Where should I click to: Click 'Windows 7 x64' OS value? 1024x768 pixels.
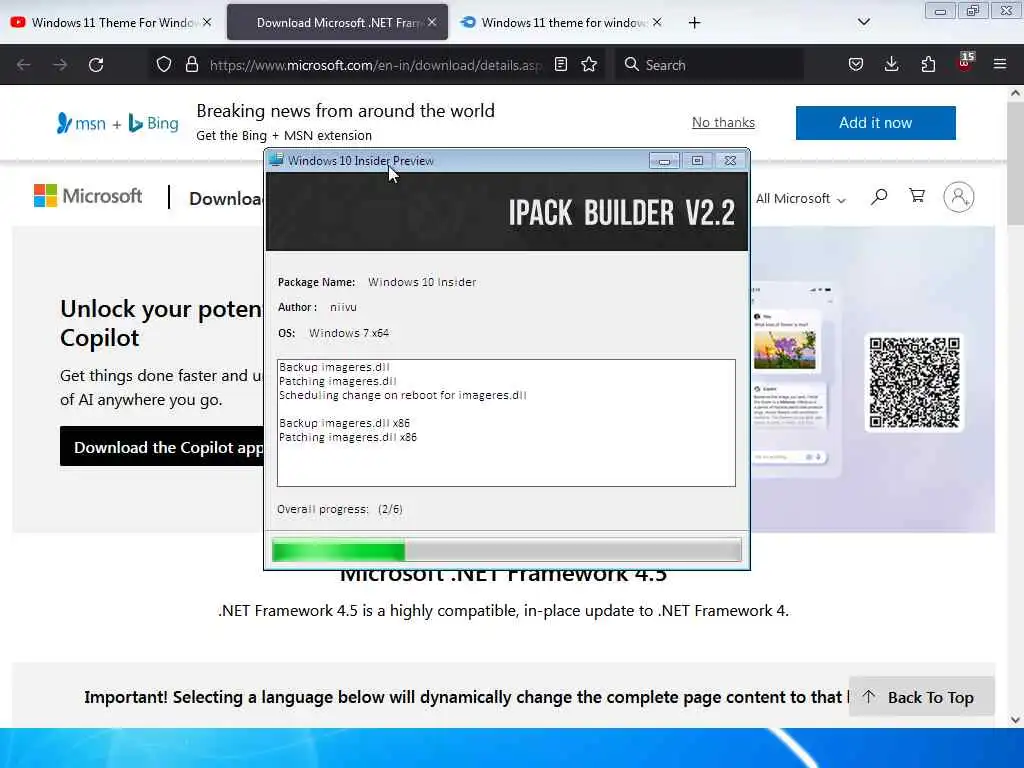(x=349, y=333)
